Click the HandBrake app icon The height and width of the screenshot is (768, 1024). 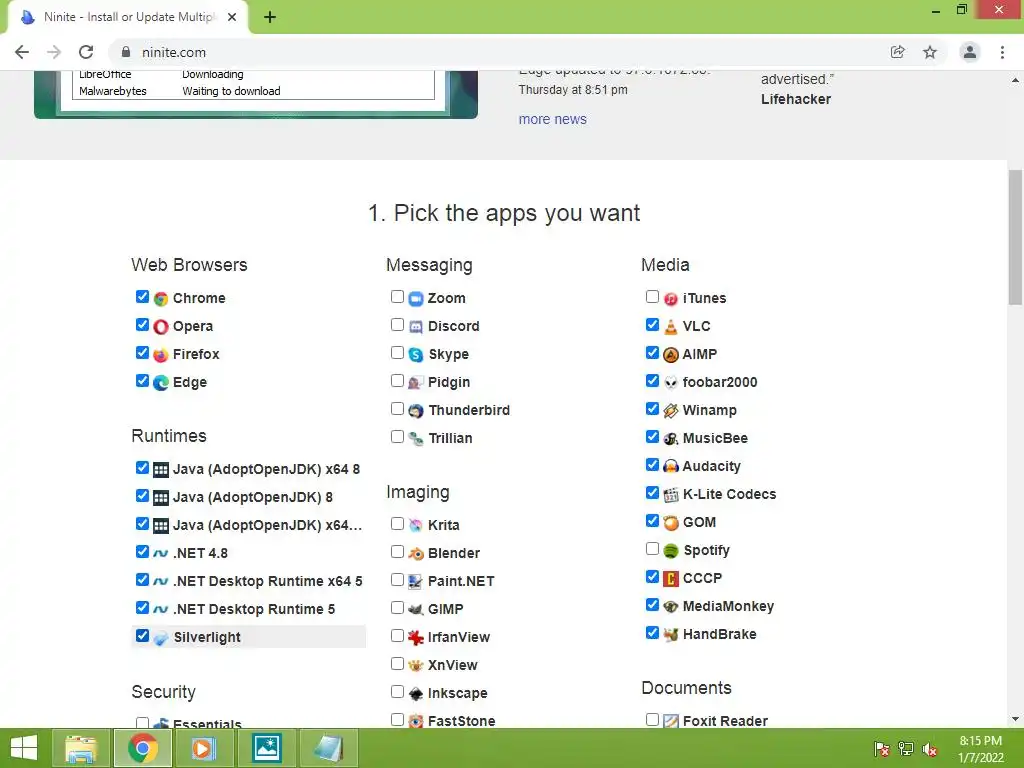(671, 634)
